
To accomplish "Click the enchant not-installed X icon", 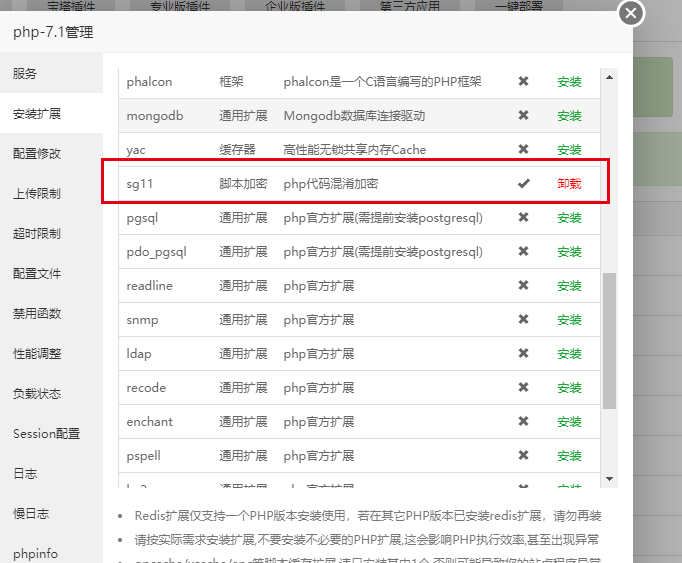I will click(523, 421).
